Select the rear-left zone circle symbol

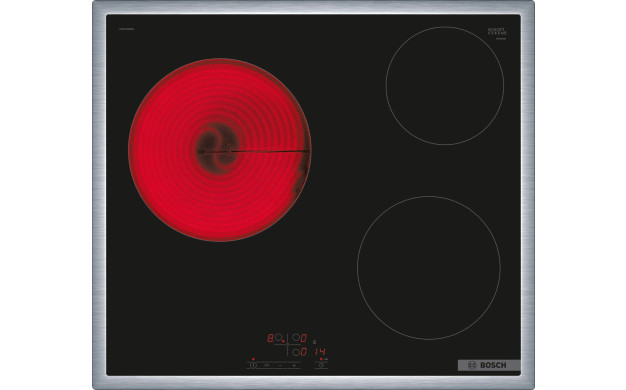click(278, 338)
